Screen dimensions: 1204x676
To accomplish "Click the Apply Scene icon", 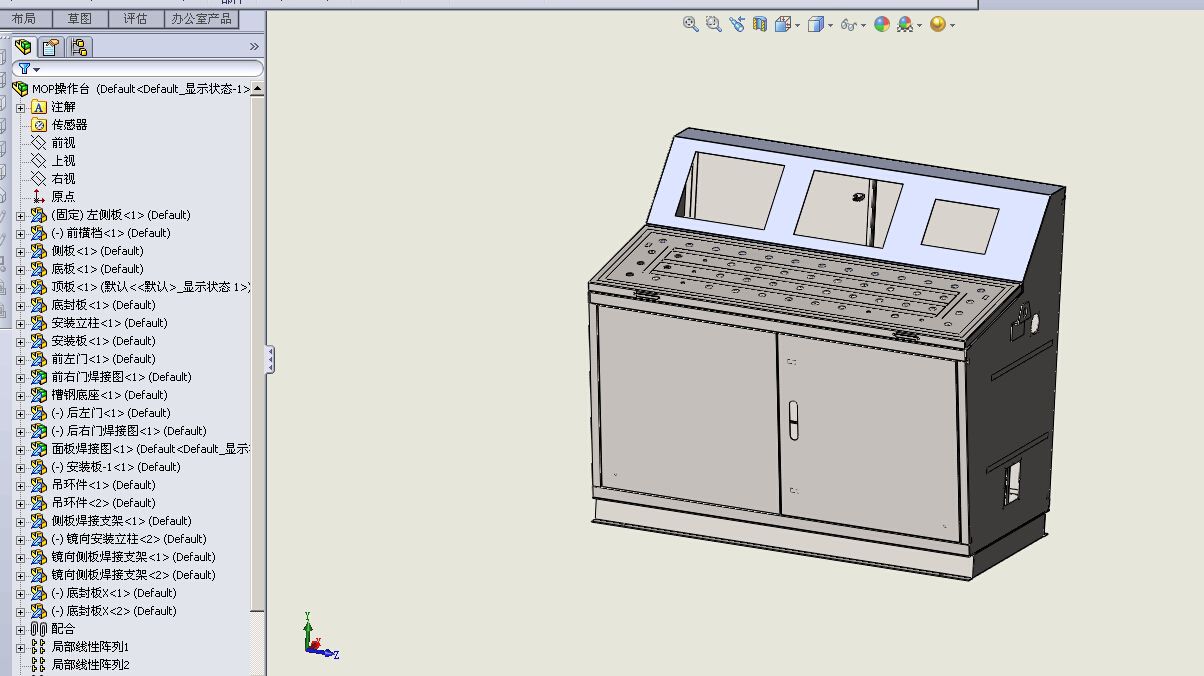I will 905,24.
